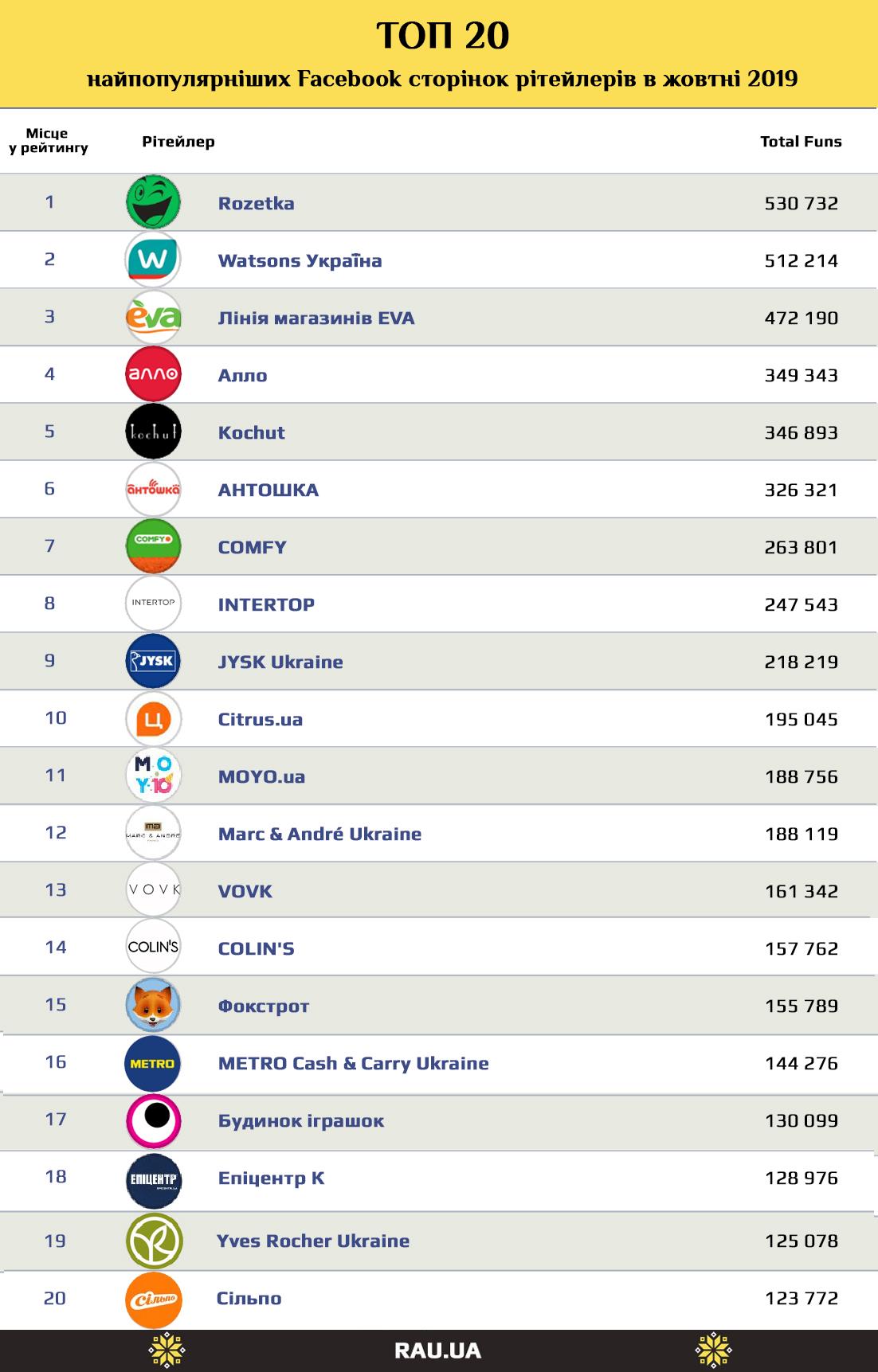
Task: Click the orange Сільпо logo
Action: (154, 1299)
